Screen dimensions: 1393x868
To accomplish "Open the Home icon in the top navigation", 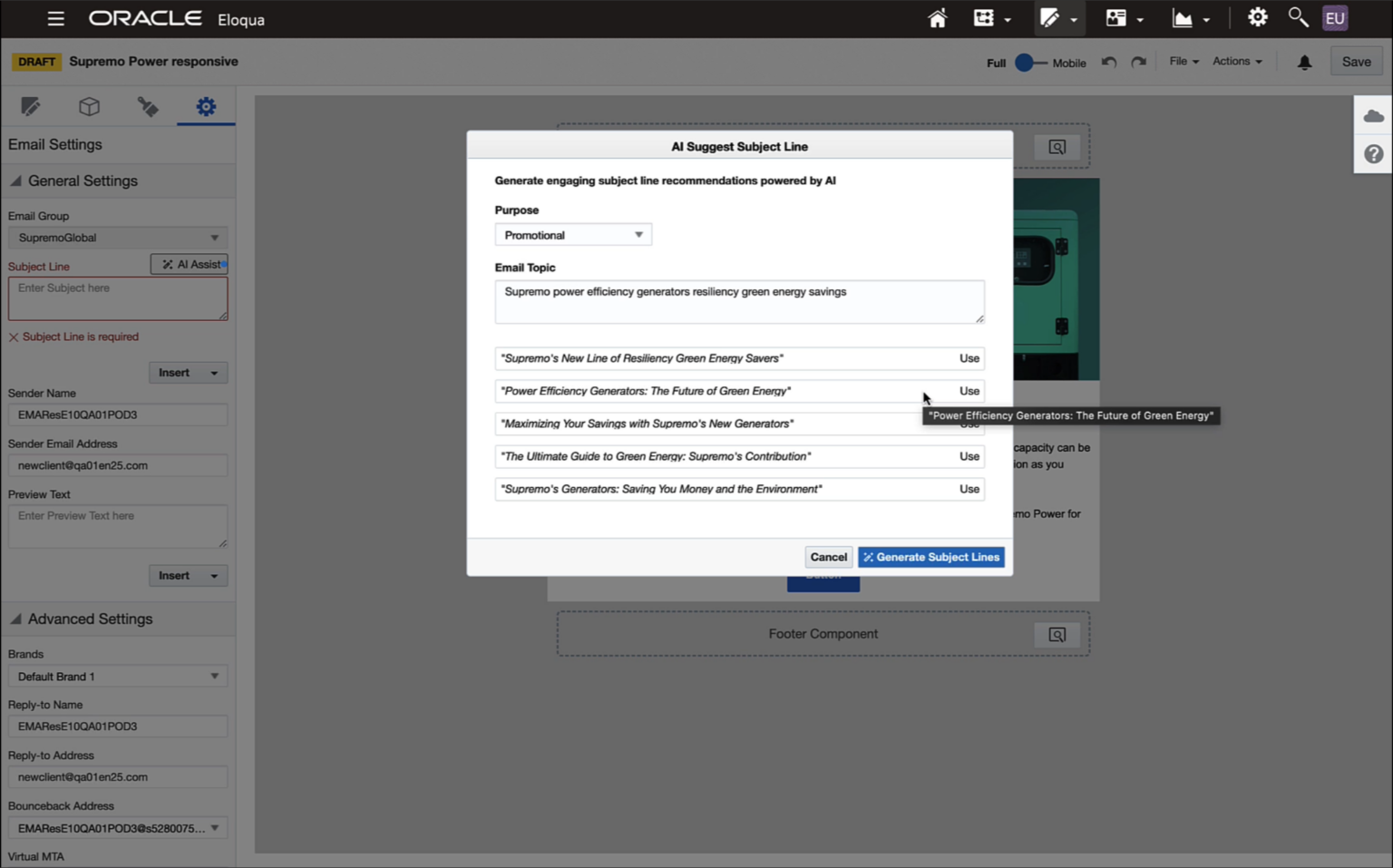I will pos(937,17).
